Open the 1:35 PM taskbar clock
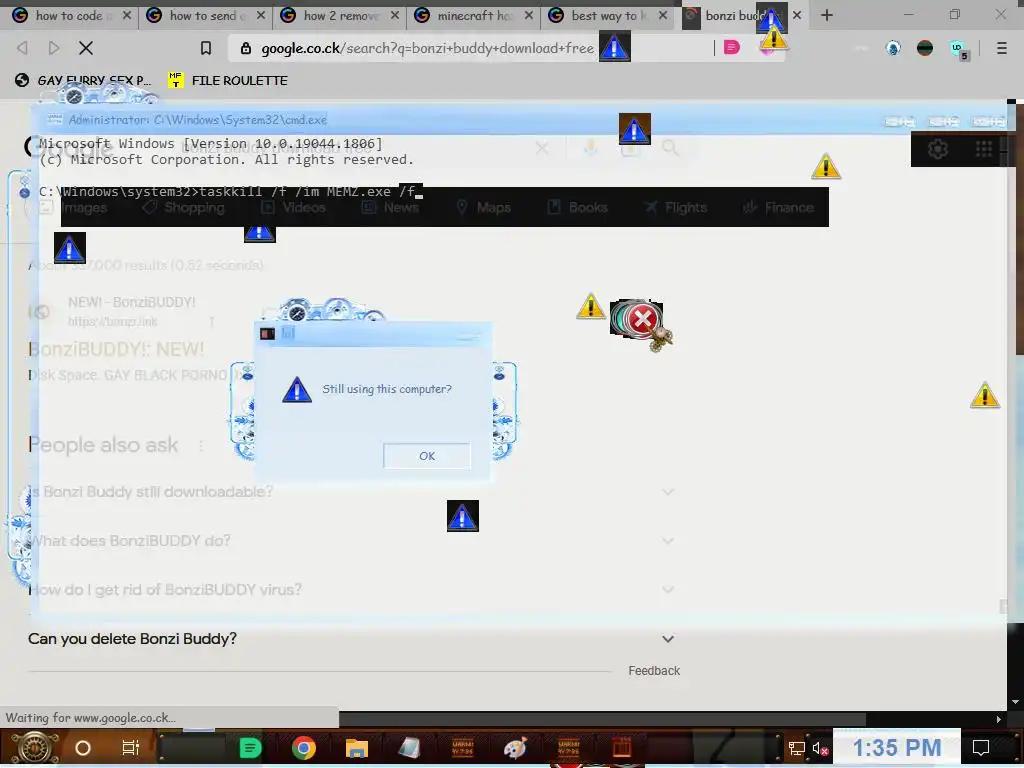Viewport: 1024px width, 768px height. click(897, 747)
